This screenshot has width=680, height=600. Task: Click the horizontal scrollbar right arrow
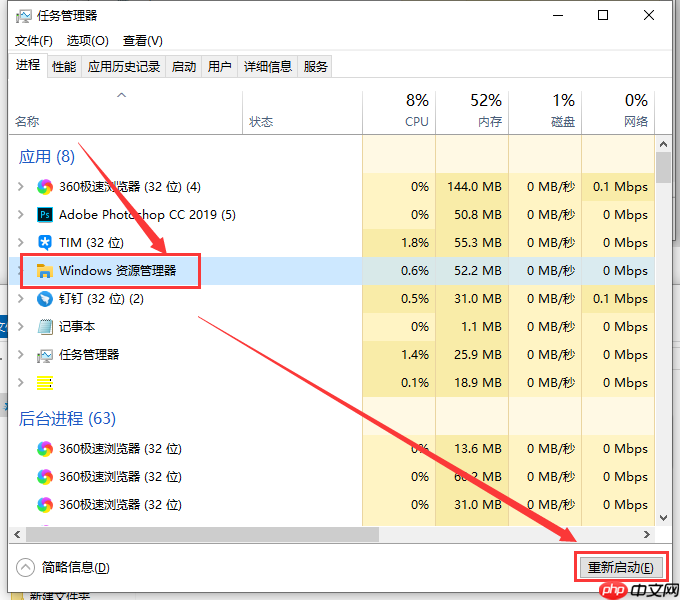(647, 535)
